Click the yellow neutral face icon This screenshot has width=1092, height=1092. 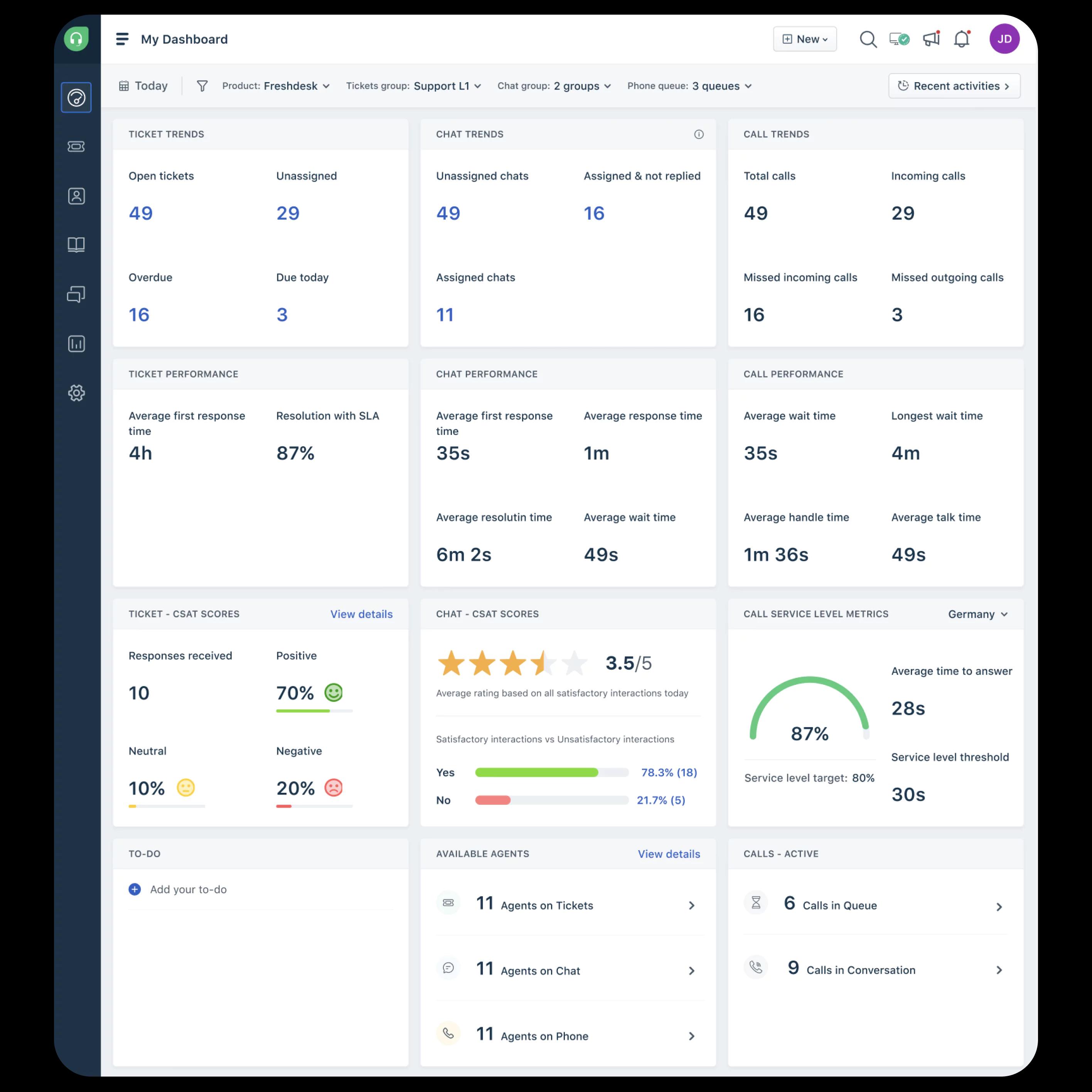click(186, 787)
